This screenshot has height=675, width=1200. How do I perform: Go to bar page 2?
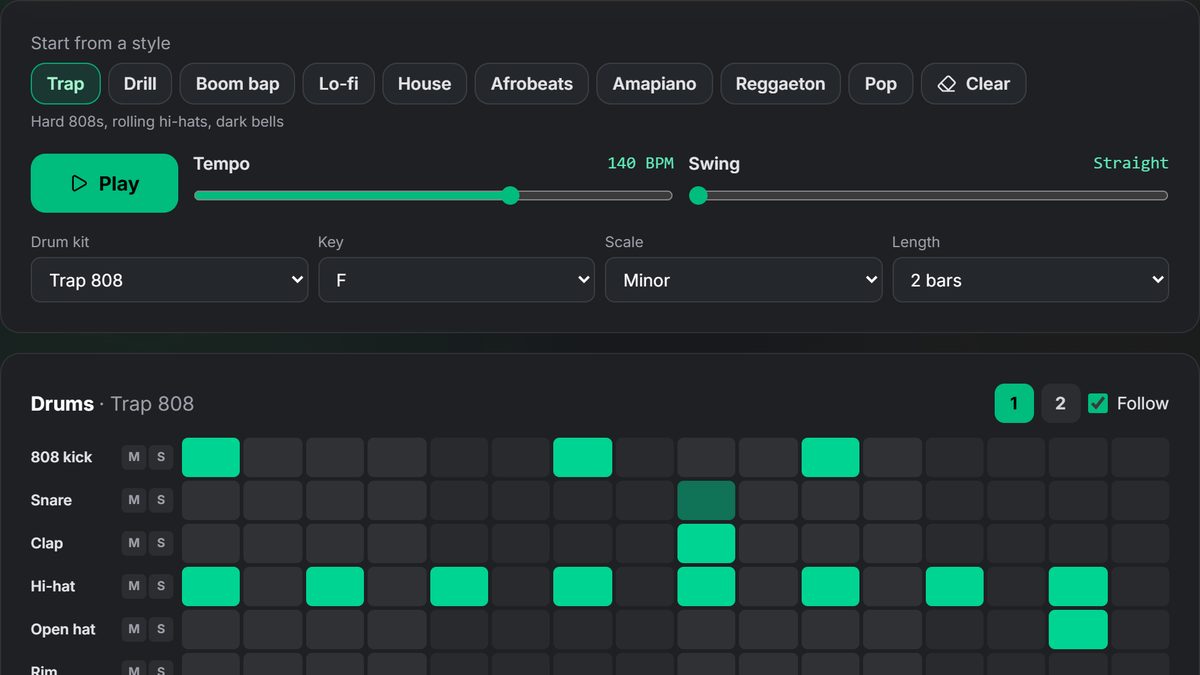pyautogui.click(x=1060, y=404)
